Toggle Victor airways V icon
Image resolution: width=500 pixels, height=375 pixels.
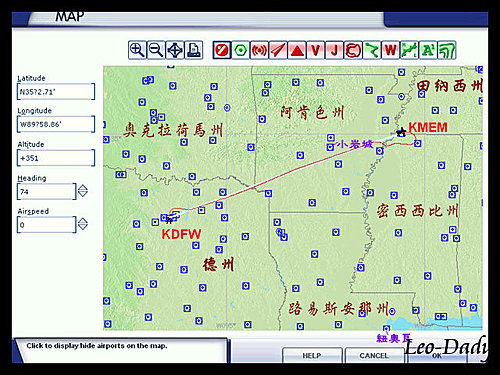tap(316, 50)
